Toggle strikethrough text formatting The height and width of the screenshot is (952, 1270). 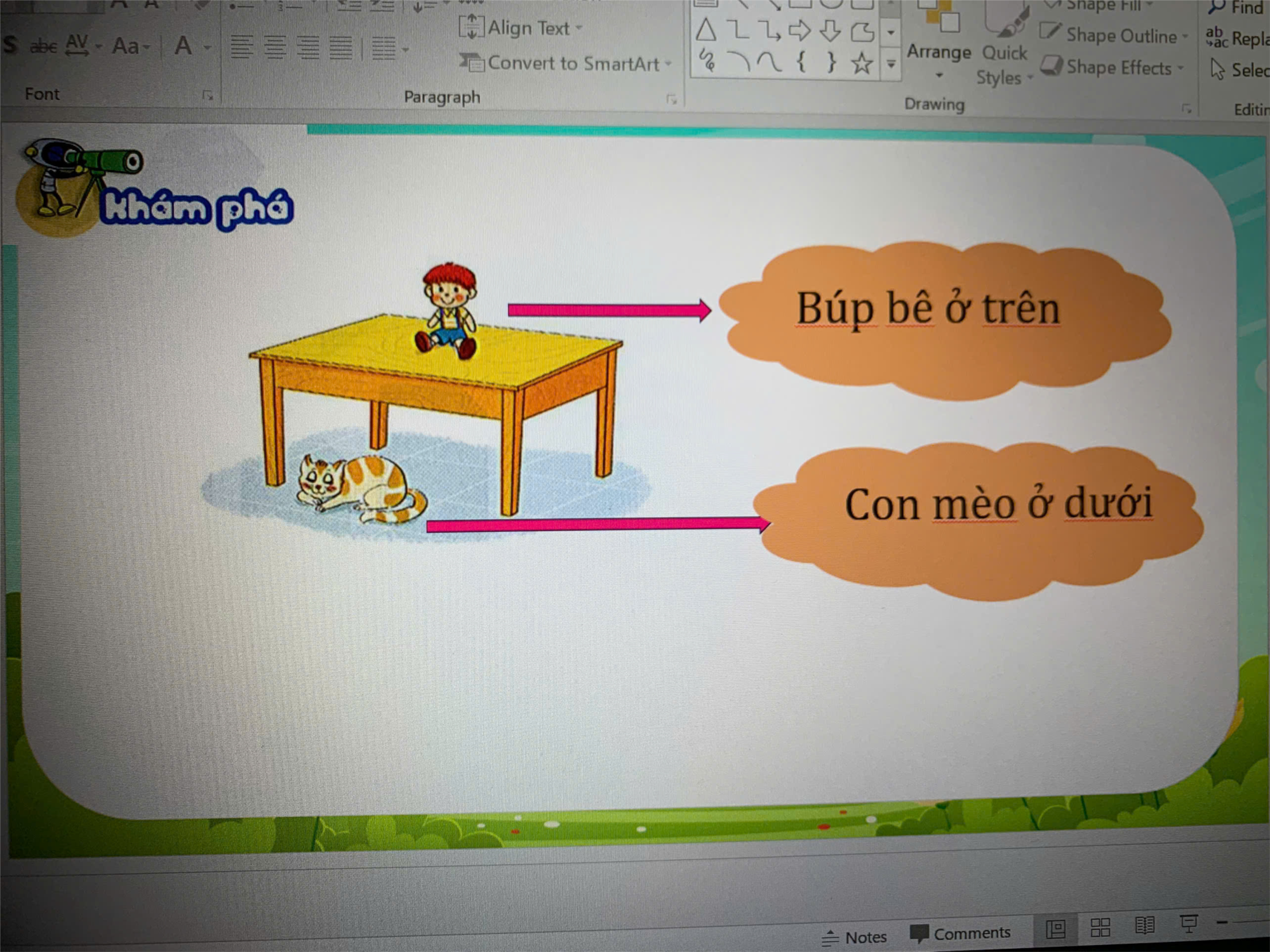(43, 46)
